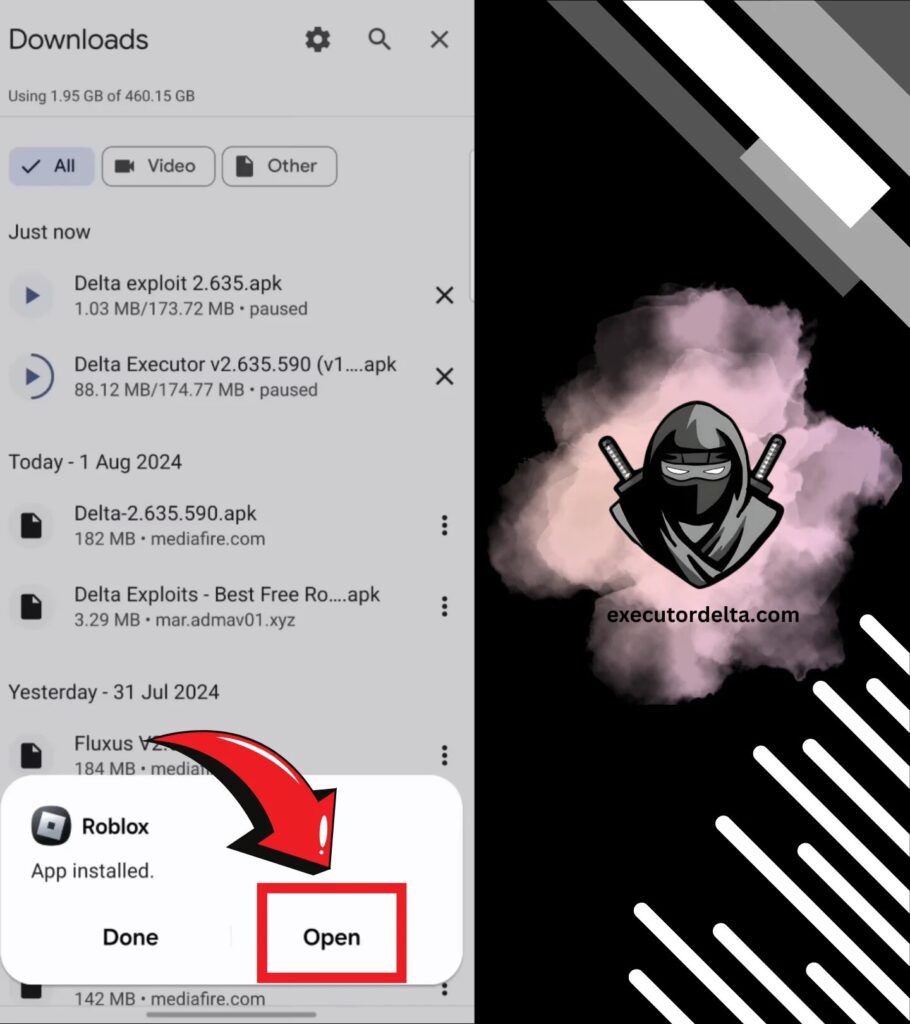Viewport: 910px width, 1024px height.
Task: Filter downloads by Video
Action: (158, 166)
